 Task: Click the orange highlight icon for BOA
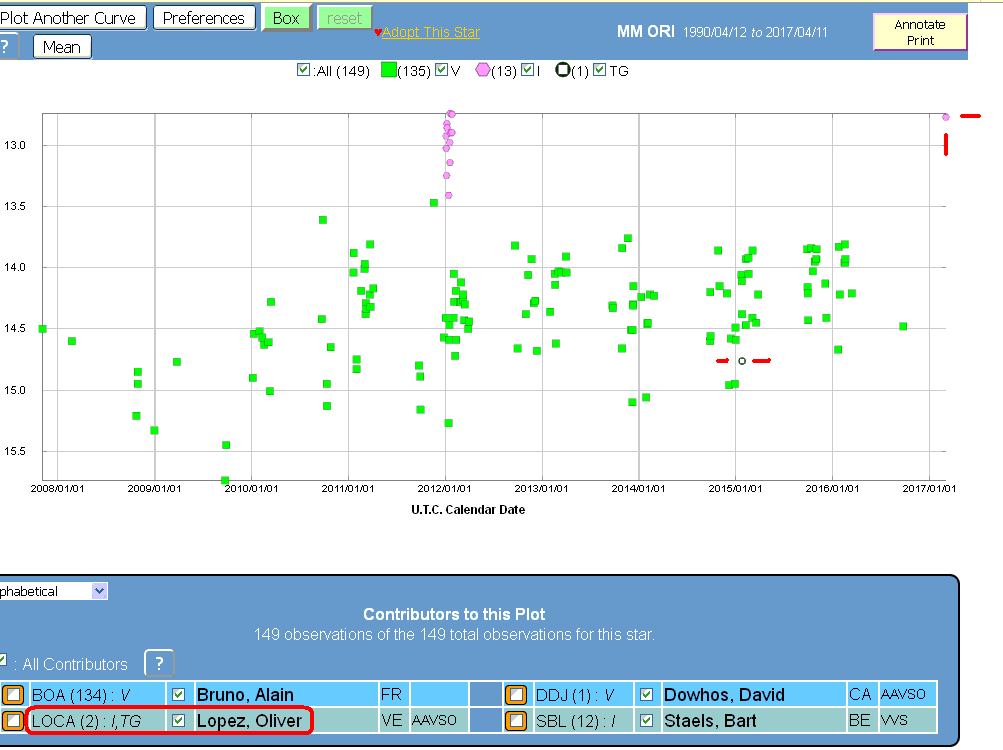pyautogui.click(x=14, y=695)
